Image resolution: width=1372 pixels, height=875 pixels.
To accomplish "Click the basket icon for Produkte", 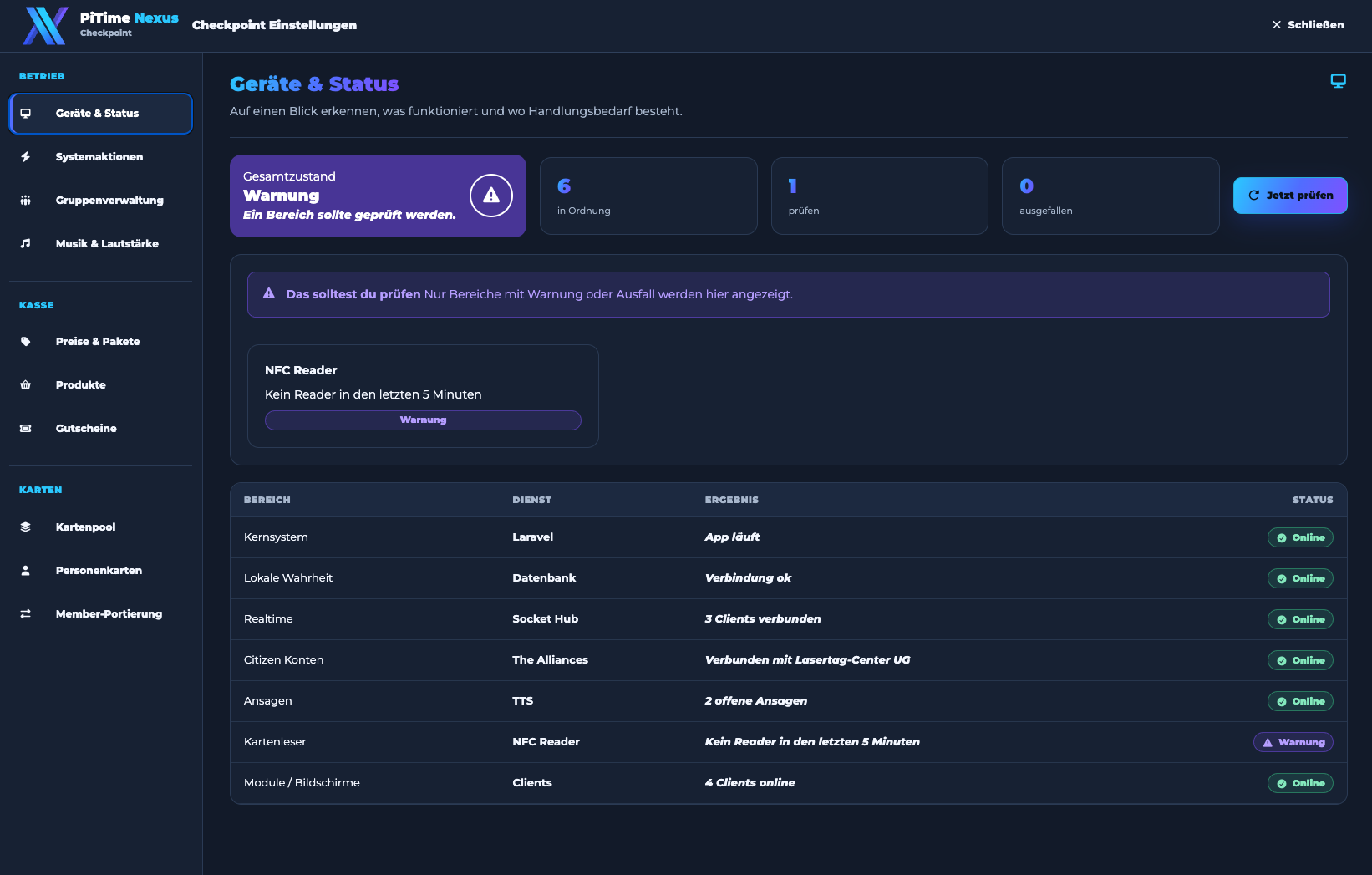I will [26, 385].
